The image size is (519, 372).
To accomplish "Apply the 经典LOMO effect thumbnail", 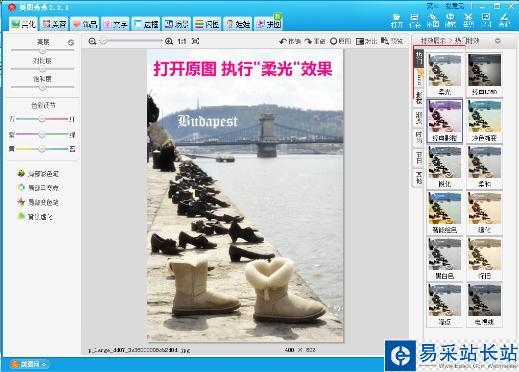I will pos(484,74).
